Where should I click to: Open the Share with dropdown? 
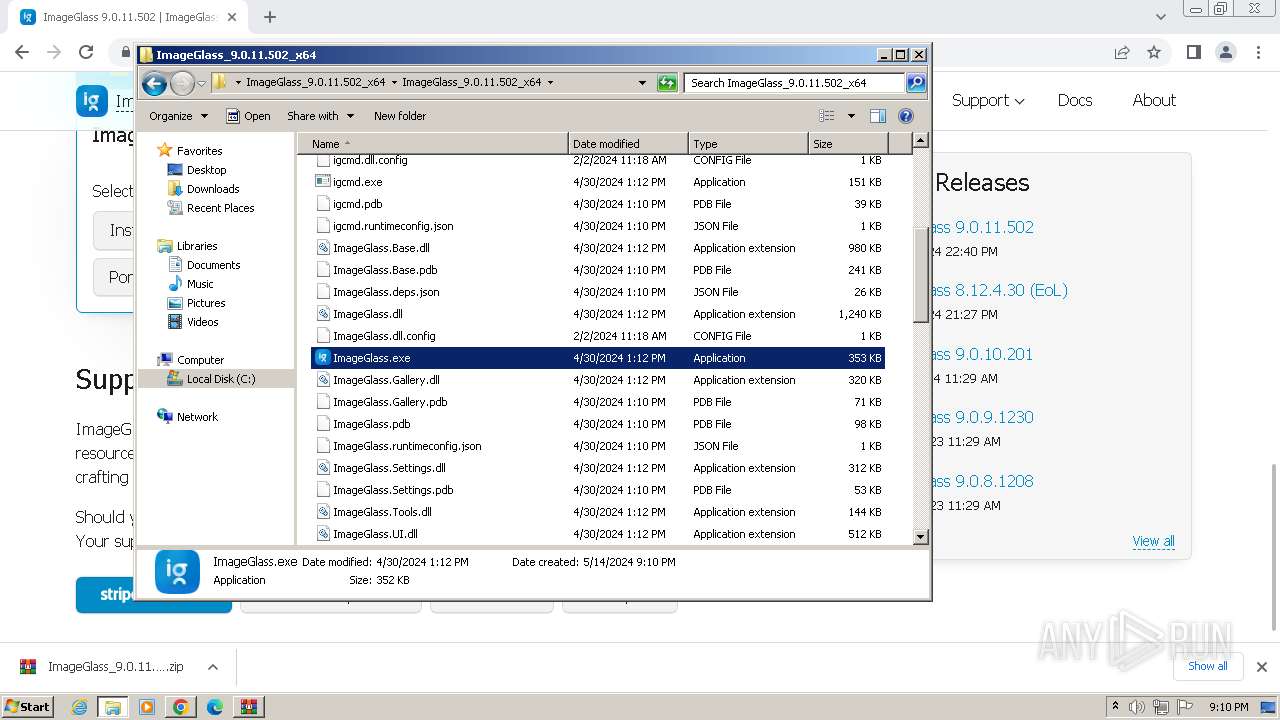coord(320,116)
